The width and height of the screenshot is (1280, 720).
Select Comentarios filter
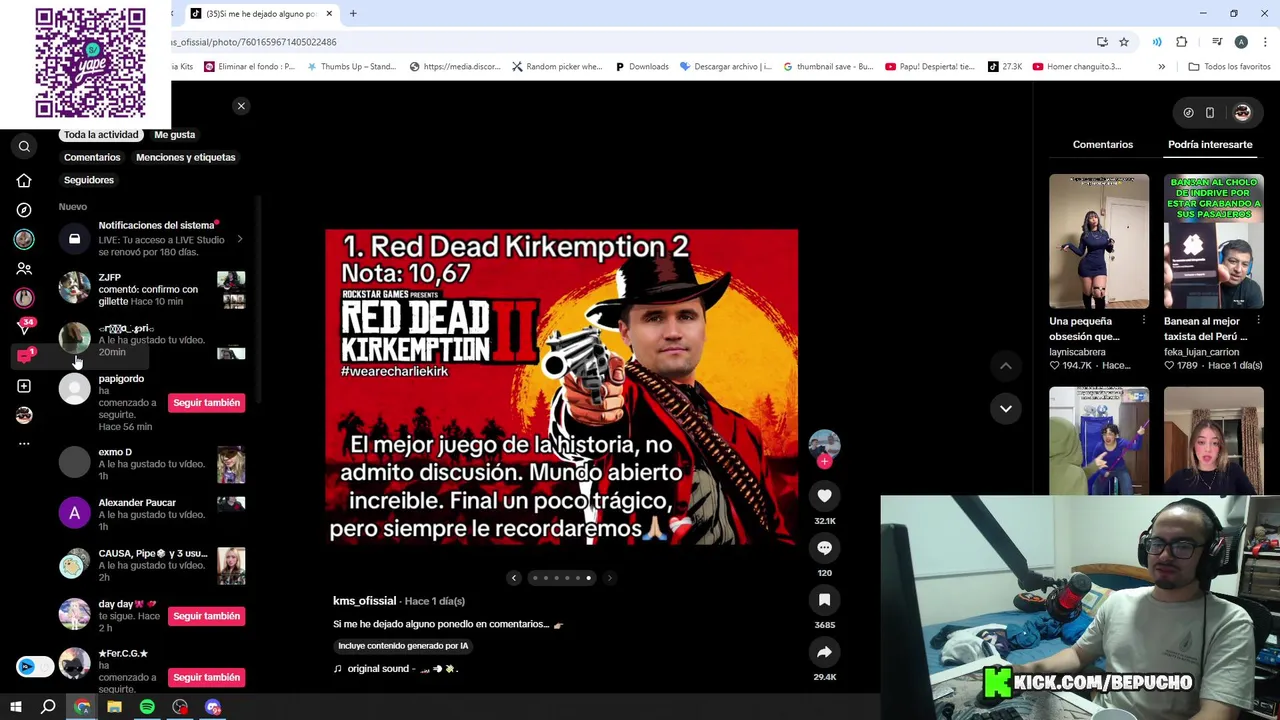pyautogui.click(x=92, y=158)
